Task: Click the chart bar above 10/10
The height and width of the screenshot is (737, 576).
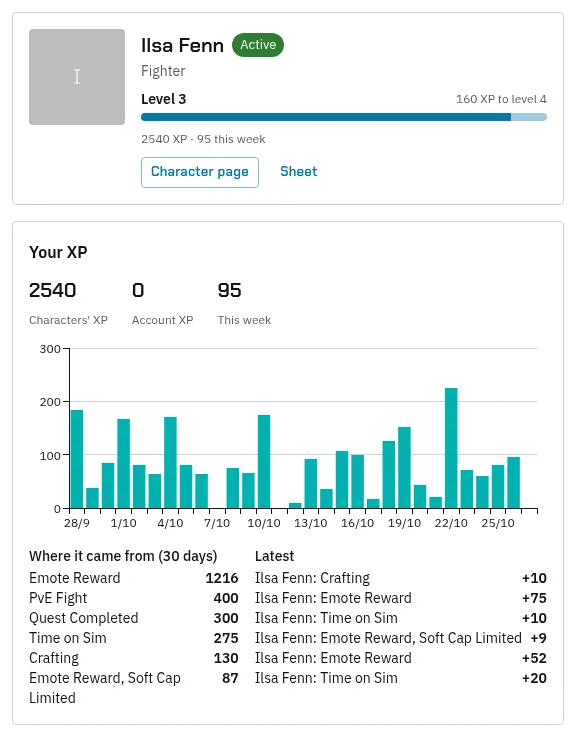Action: coord(264,461)
